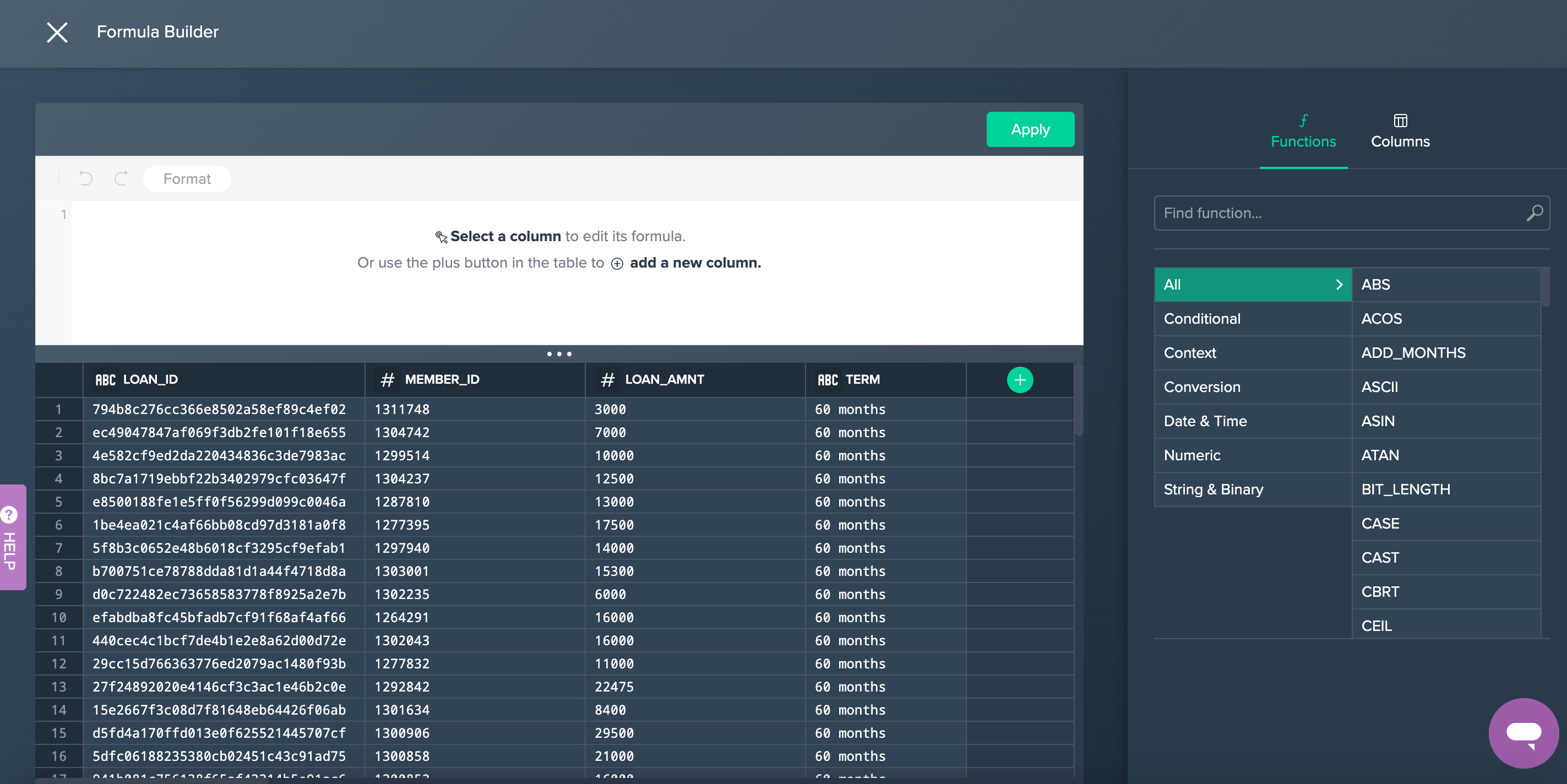The height and width of the screenshot is (784, 1567).
Task: Expand the All category chevron
Action: click(1339, 285)
